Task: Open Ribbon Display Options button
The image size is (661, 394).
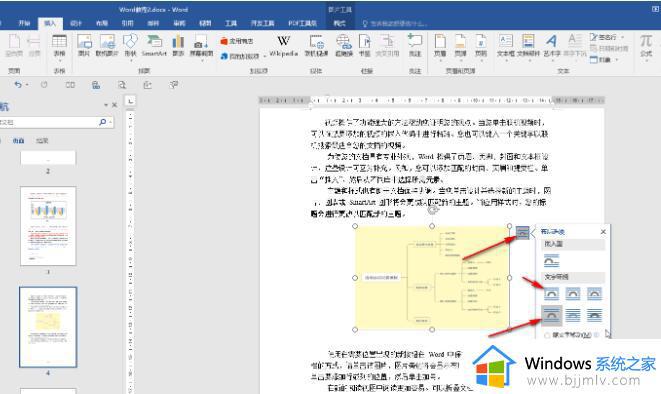Action: point(656,9)
